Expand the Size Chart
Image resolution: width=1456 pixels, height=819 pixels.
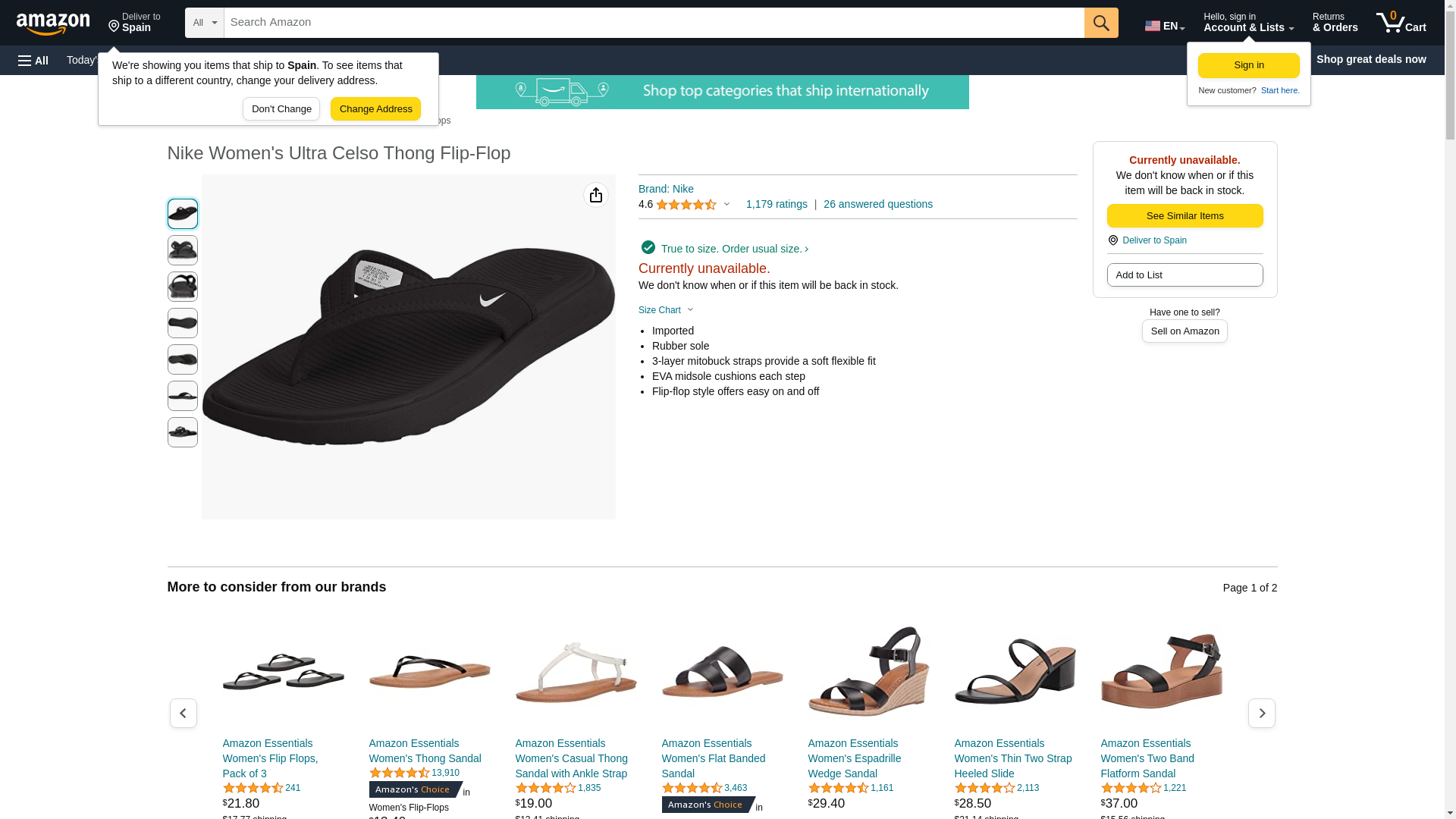[x=666, y=310]
